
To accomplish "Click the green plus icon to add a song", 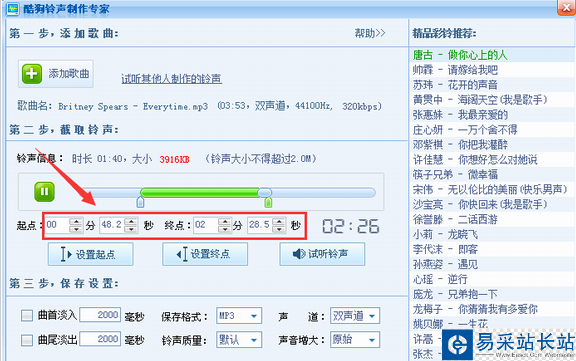I will pyautogui.click(x=32, y=73).
